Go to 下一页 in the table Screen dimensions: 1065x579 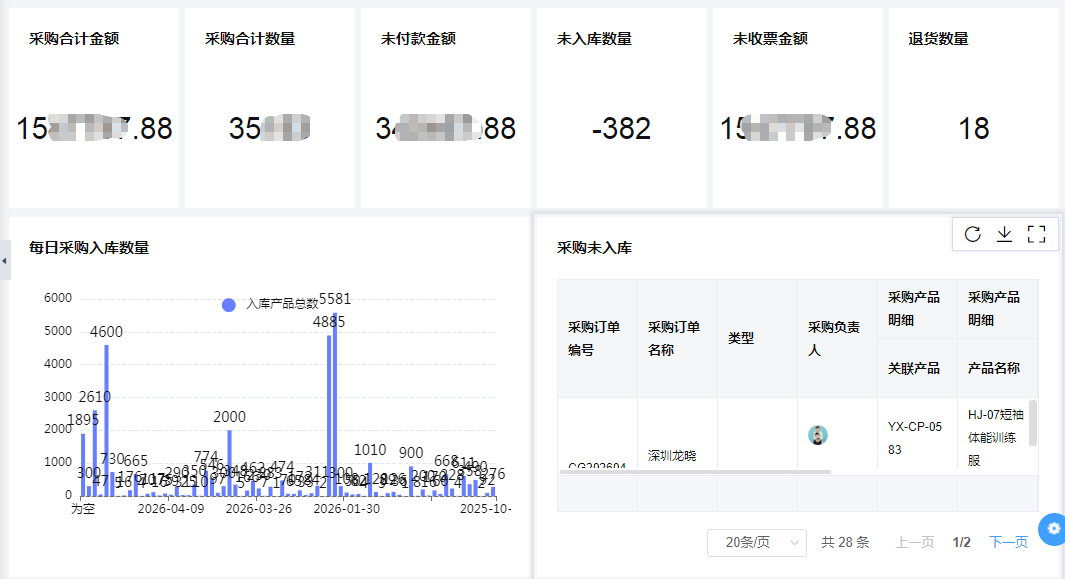point(1010,541)
